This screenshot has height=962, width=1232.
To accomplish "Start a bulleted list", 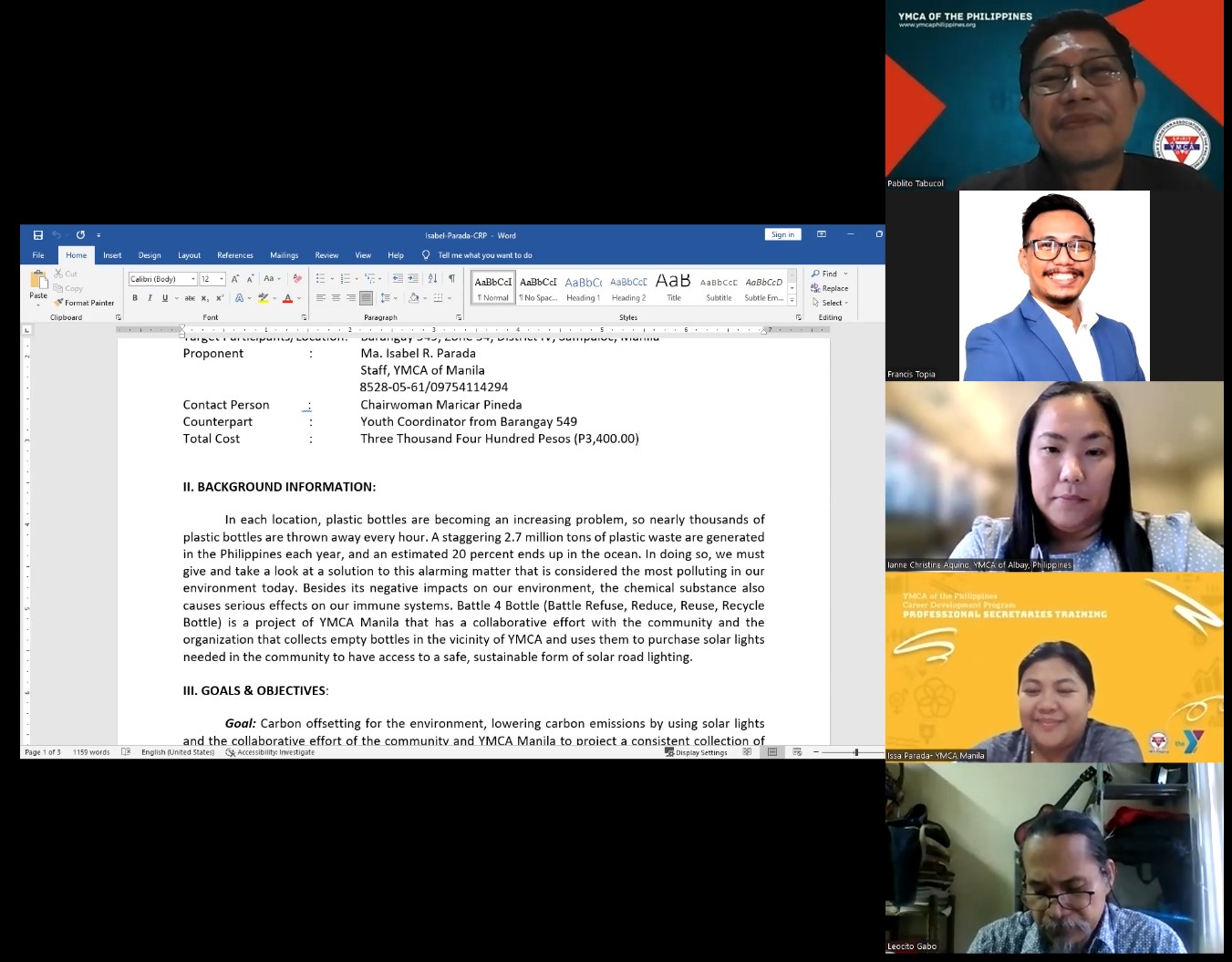I will (x=321, y=279).
